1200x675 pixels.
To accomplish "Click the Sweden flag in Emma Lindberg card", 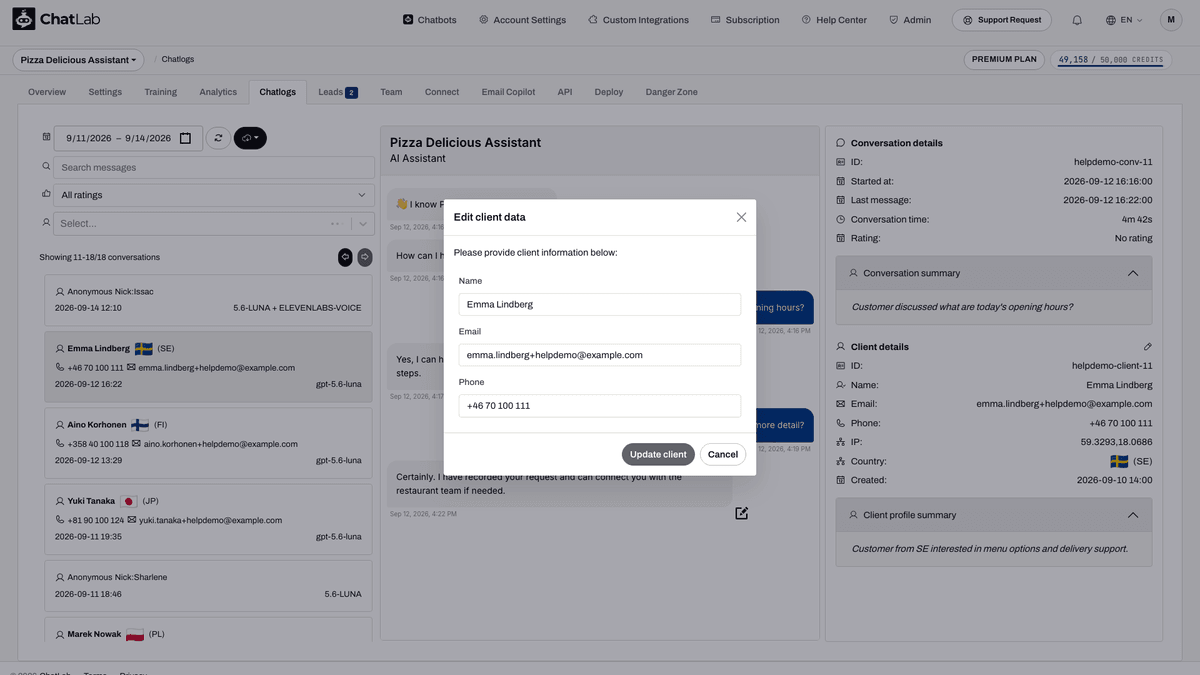I will tap(143, 348).
